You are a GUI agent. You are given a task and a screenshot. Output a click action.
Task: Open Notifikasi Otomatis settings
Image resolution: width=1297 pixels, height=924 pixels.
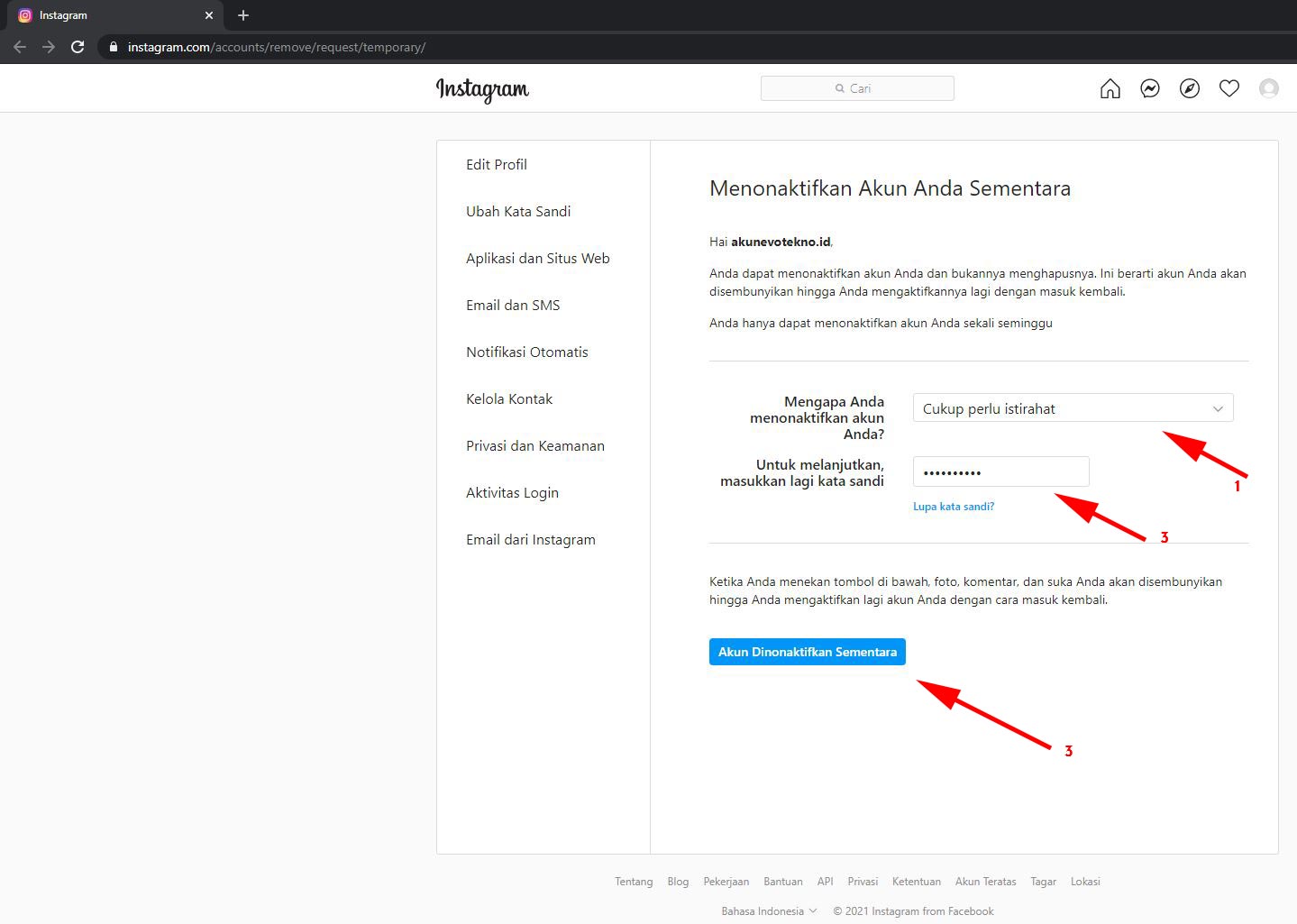point(527,352)
